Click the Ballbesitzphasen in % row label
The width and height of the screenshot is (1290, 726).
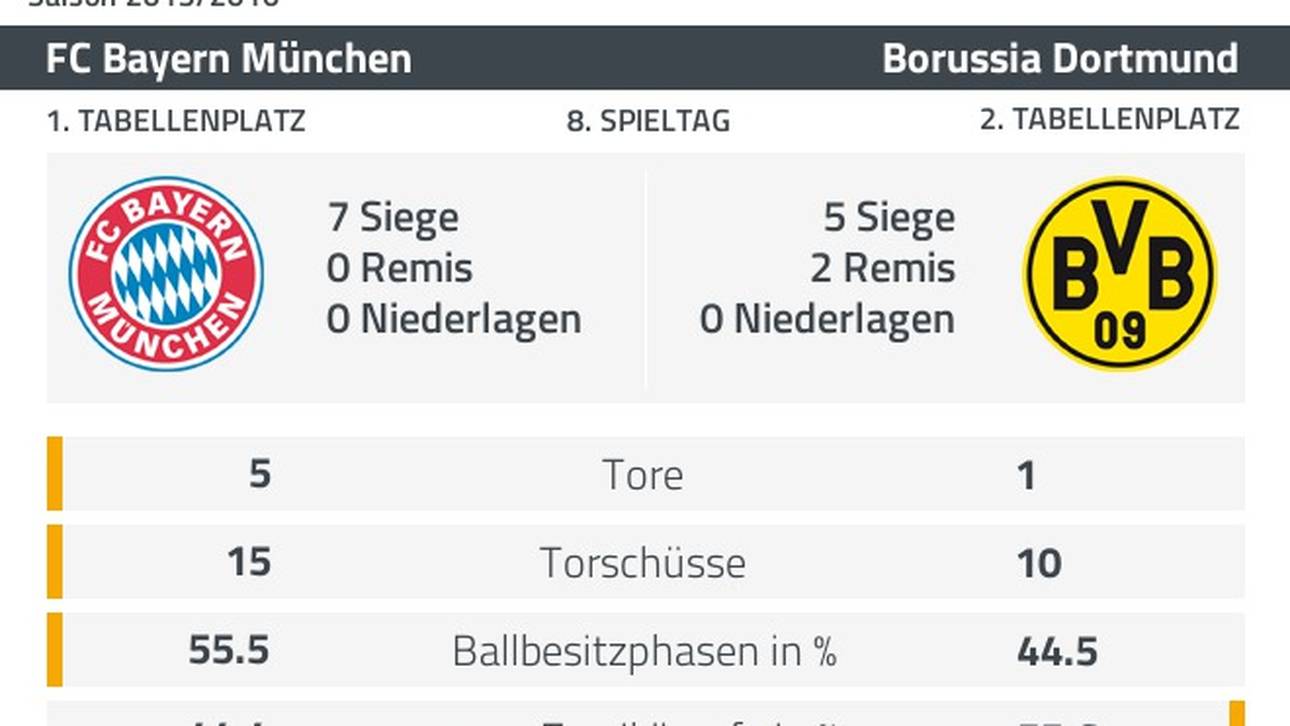pos(644,651)
